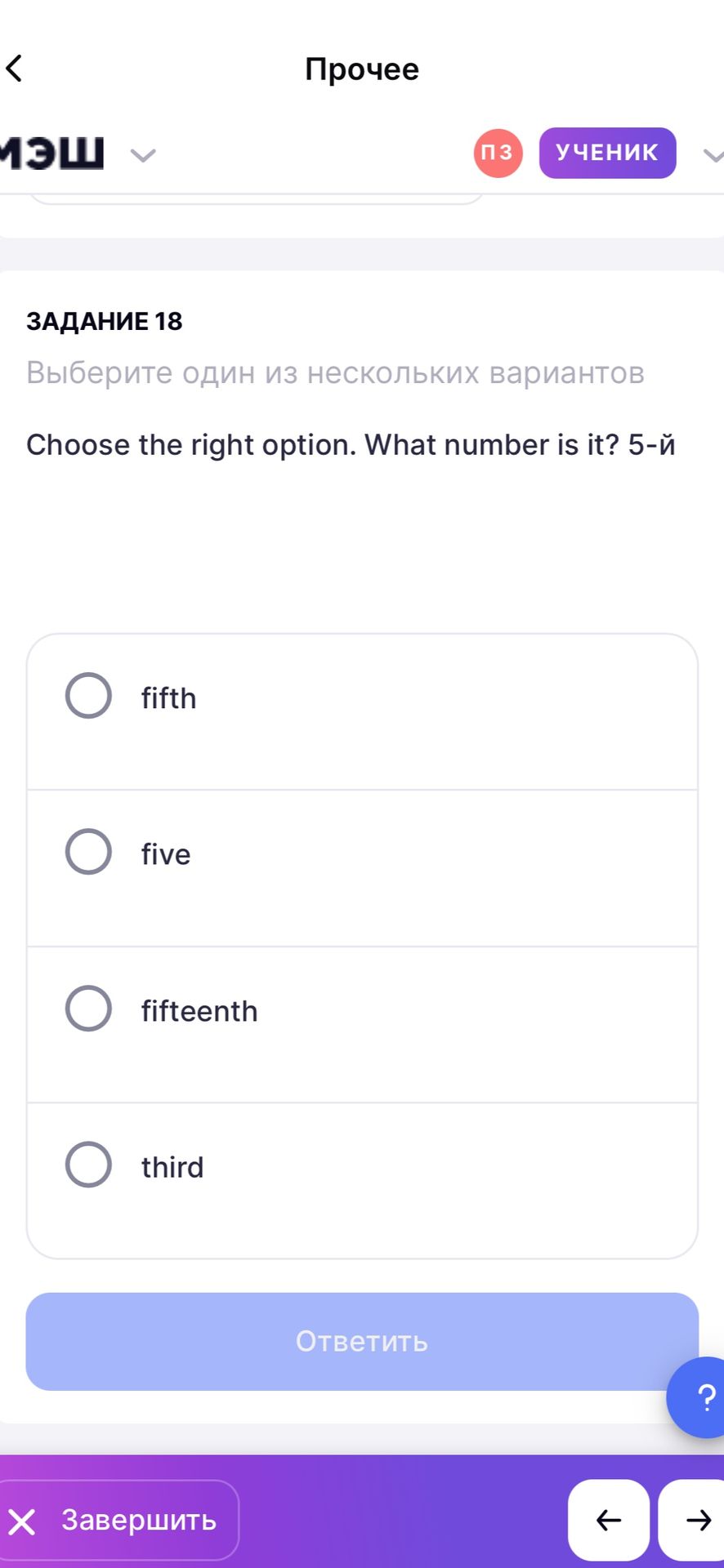724x1568 pixels.
Task: Click the Завершить finish button
Action: tap(118, 1520)
